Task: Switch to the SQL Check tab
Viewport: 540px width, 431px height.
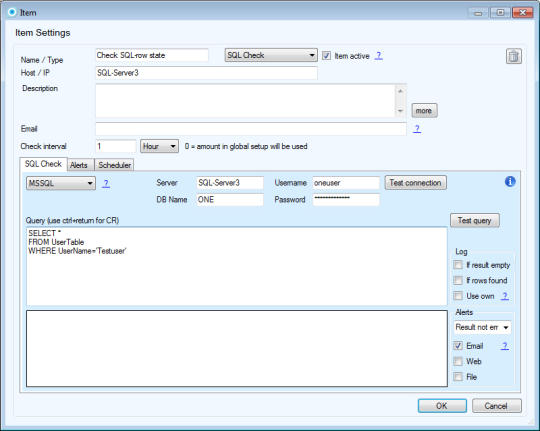Action: click(x=43, y=164)
